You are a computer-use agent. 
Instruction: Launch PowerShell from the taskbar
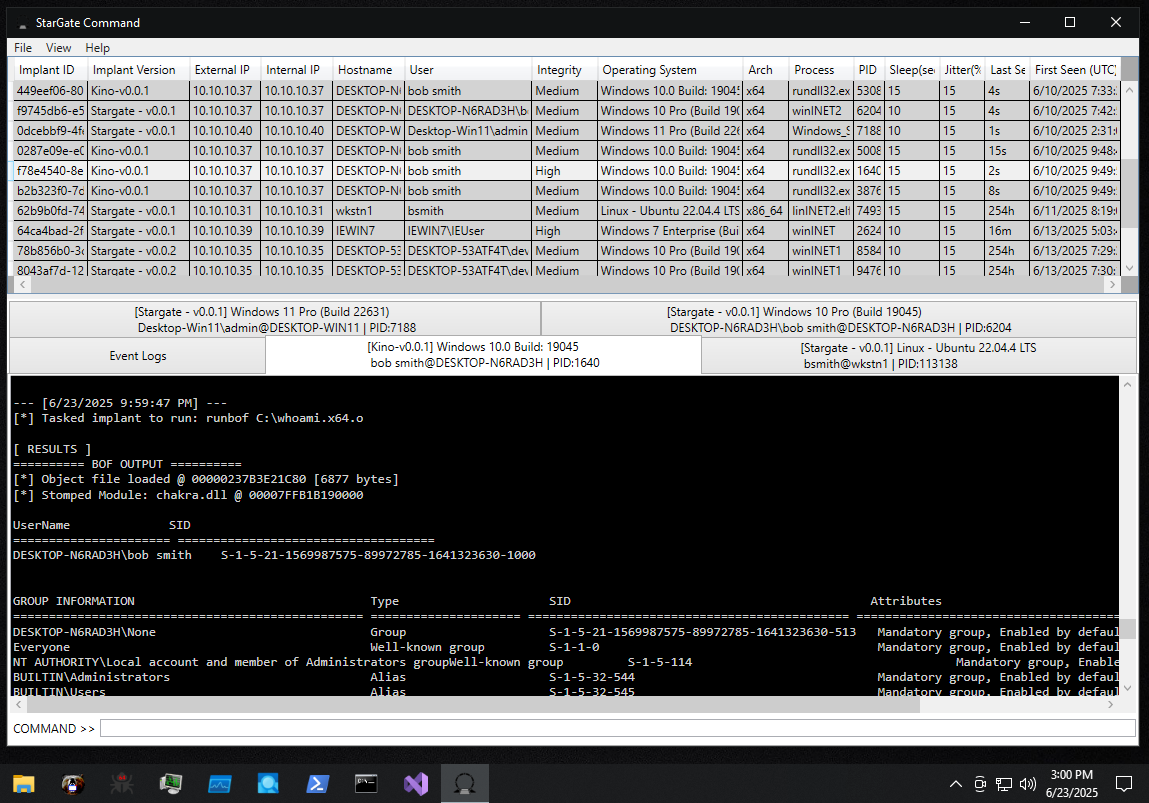[317, 784]
